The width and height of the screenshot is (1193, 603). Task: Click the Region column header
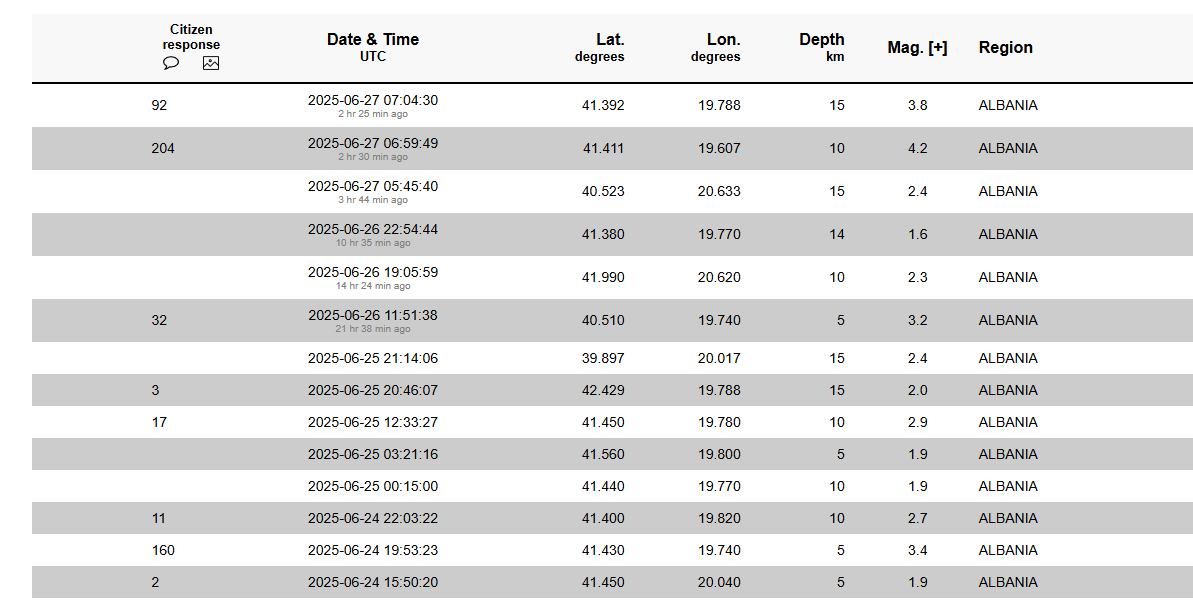[1005, 47]
